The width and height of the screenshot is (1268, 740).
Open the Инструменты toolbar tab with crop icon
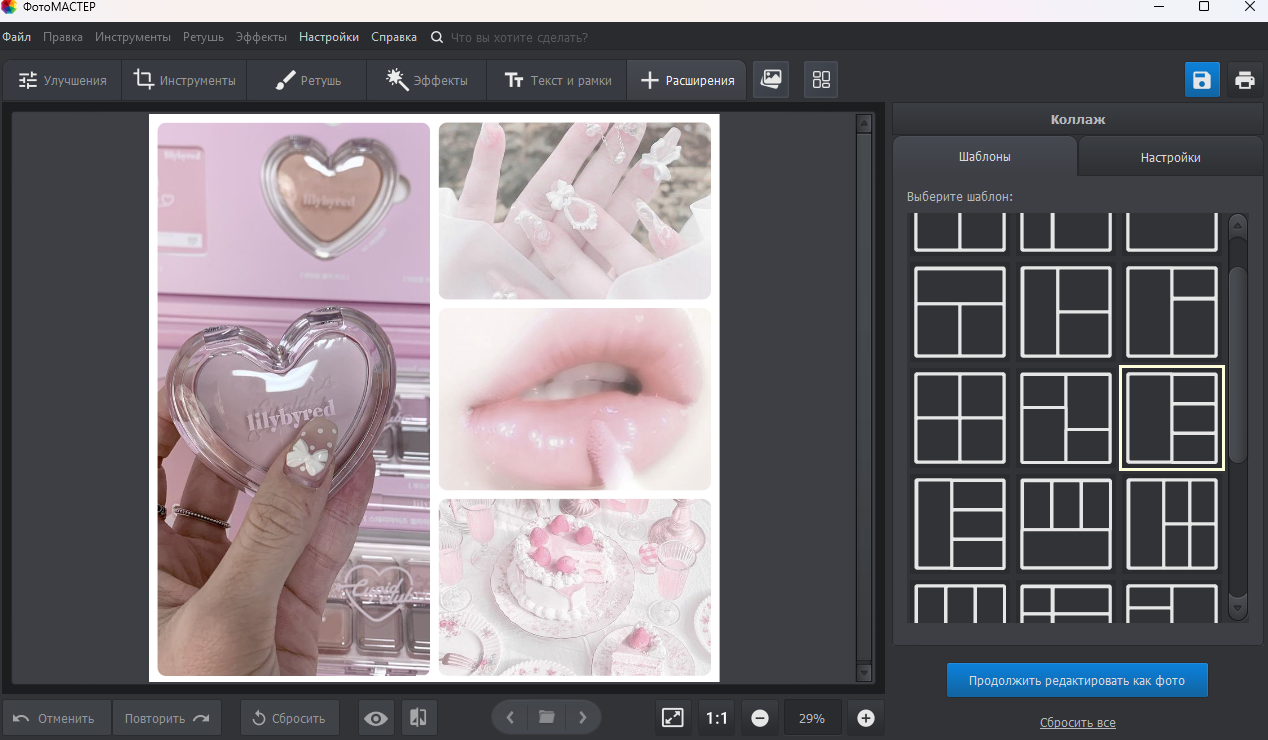[x=185, y=80]
